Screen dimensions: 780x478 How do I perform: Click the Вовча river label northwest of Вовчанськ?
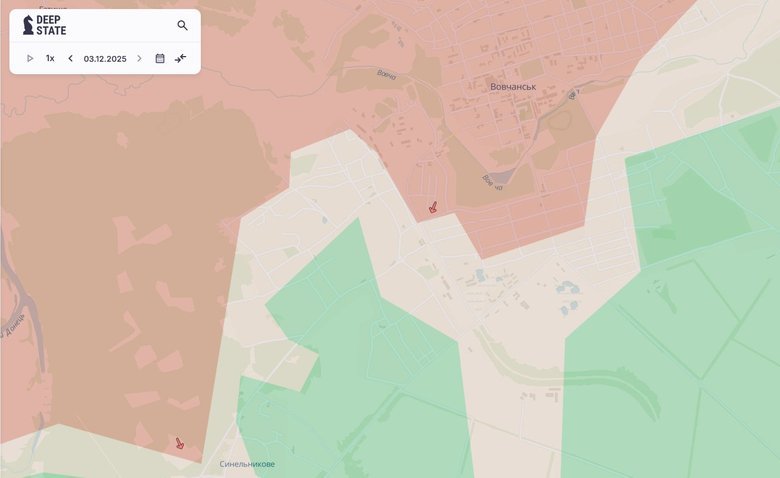pyautogui.click(x=388, y=75)
